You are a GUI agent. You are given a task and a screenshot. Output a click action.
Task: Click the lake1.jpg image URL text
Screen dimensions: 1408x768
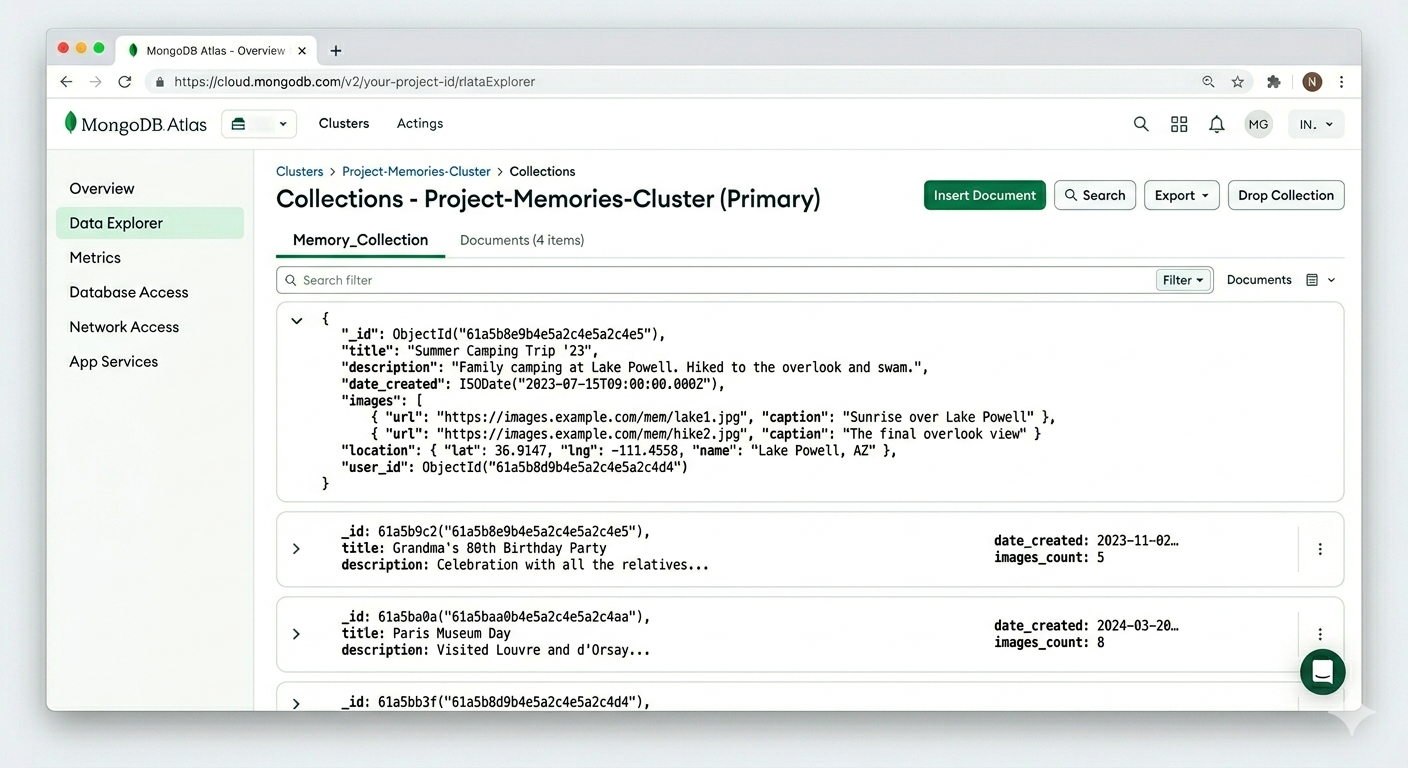tap(594, 417)
